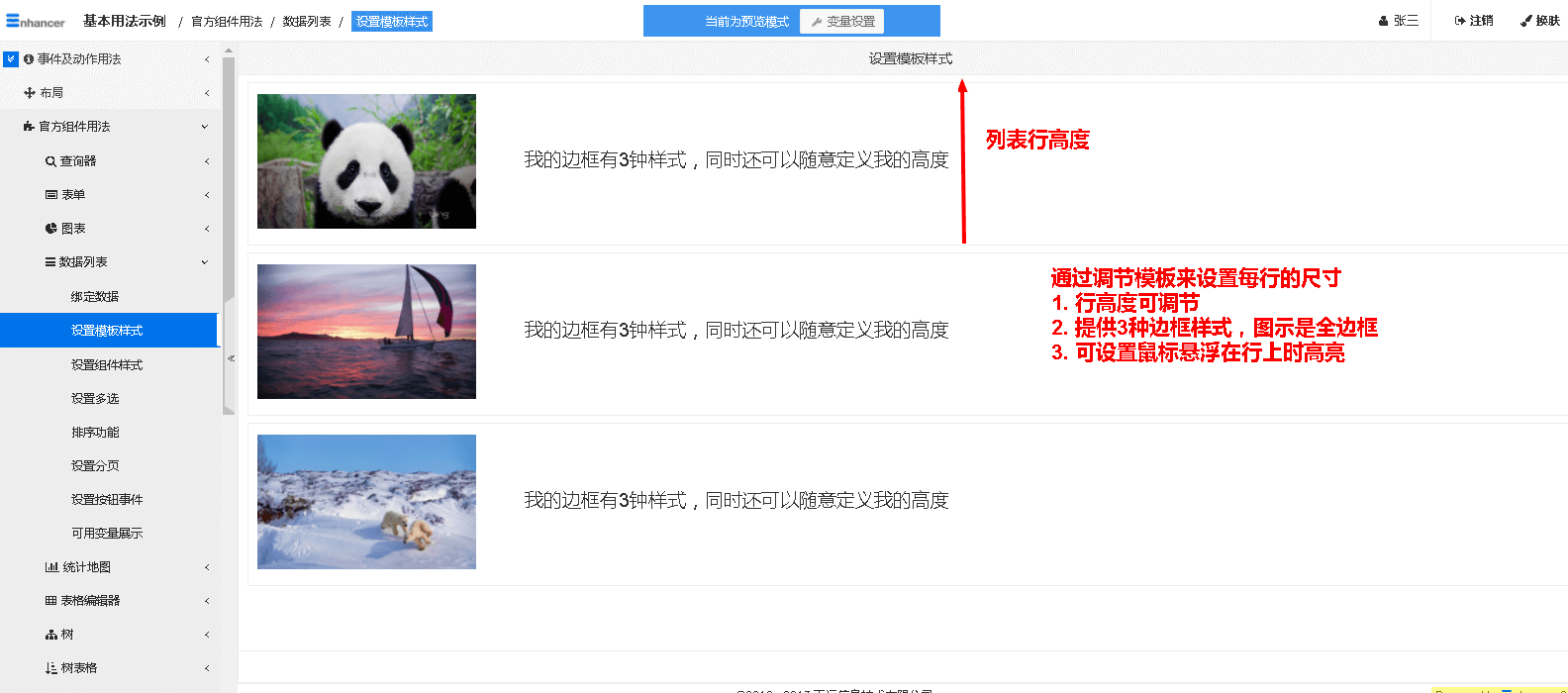Click 注销 to log out

[x=1474, y=21]
